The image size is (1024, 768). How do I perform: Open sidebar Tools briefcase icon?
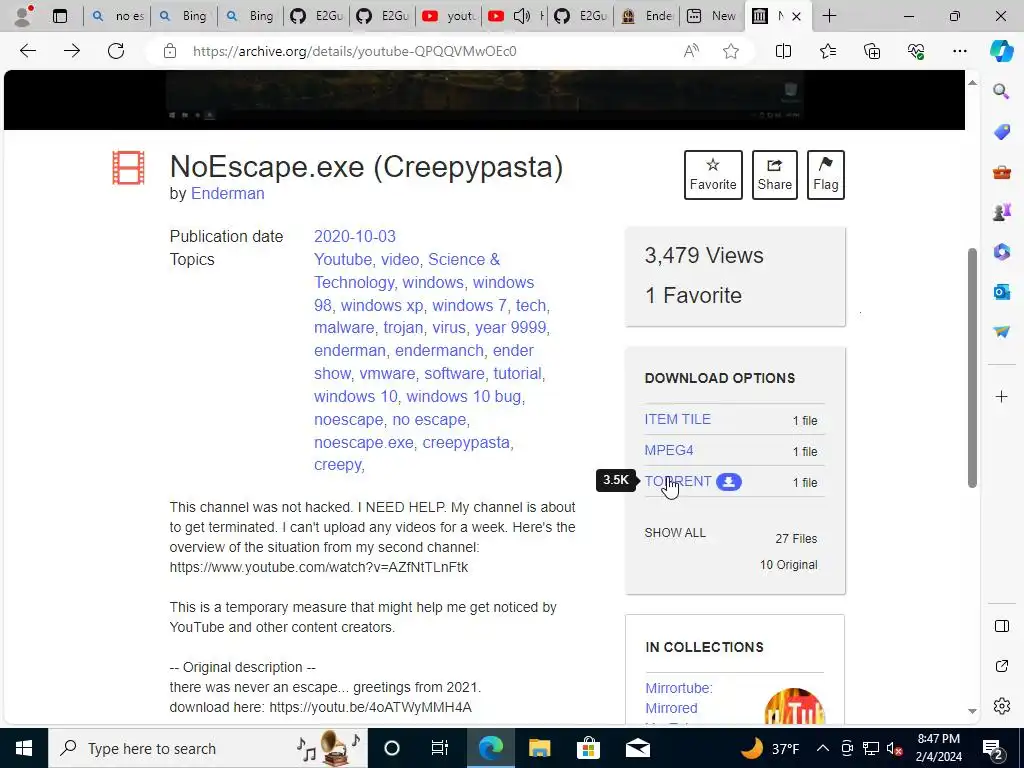pyautogui.click(x=1001, y=172)
